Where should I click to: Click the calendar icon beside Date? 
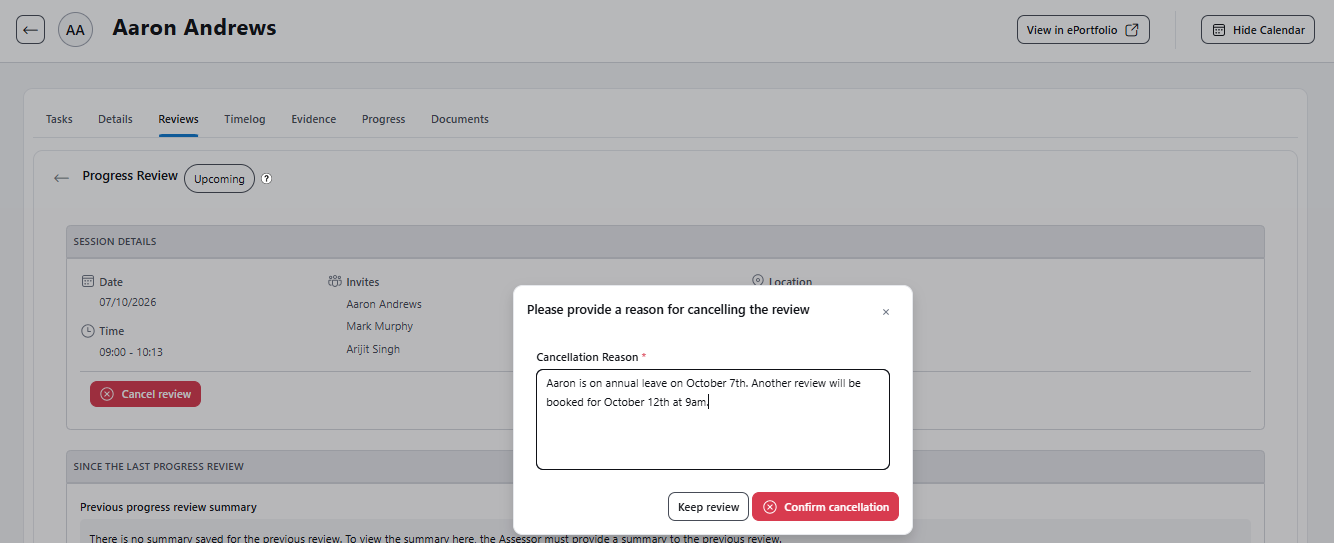[88, 282]
